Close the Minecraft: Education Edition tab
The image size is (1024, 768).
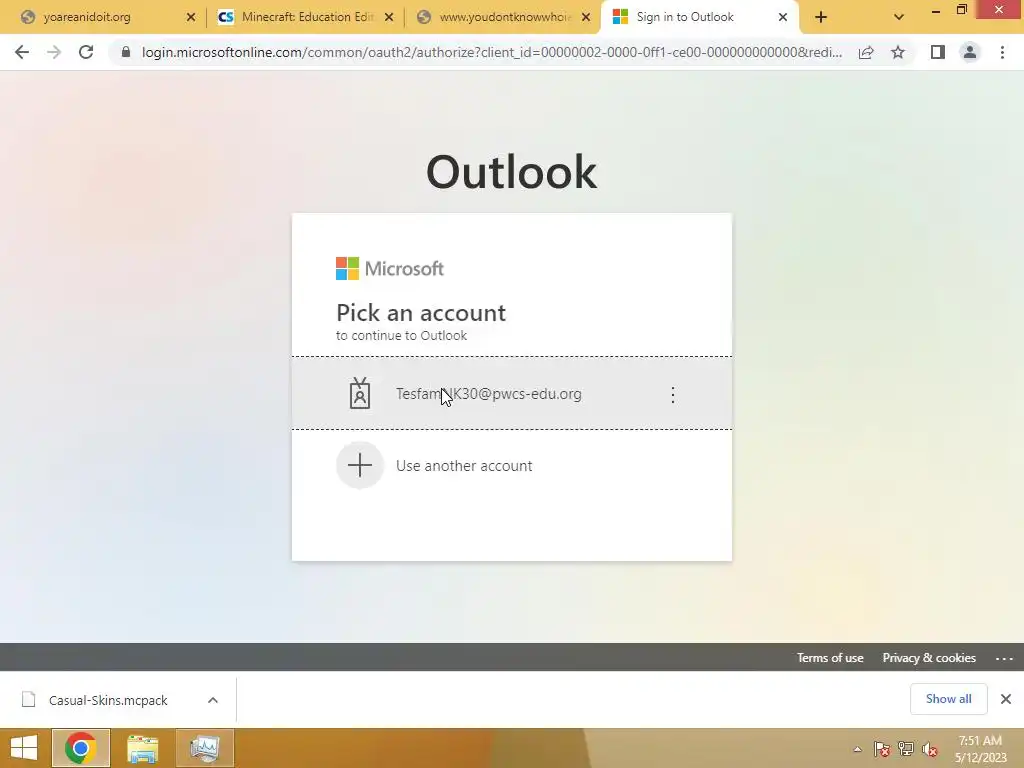[x=389, y=18]
